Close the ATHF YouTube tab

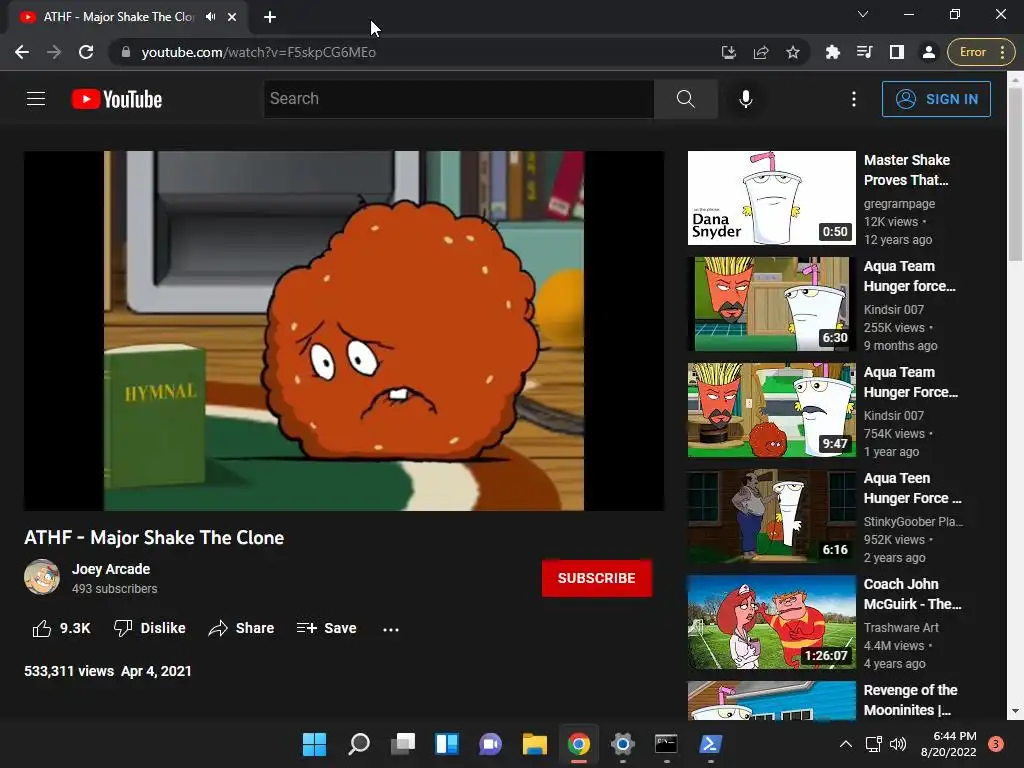tap(232, 17)
